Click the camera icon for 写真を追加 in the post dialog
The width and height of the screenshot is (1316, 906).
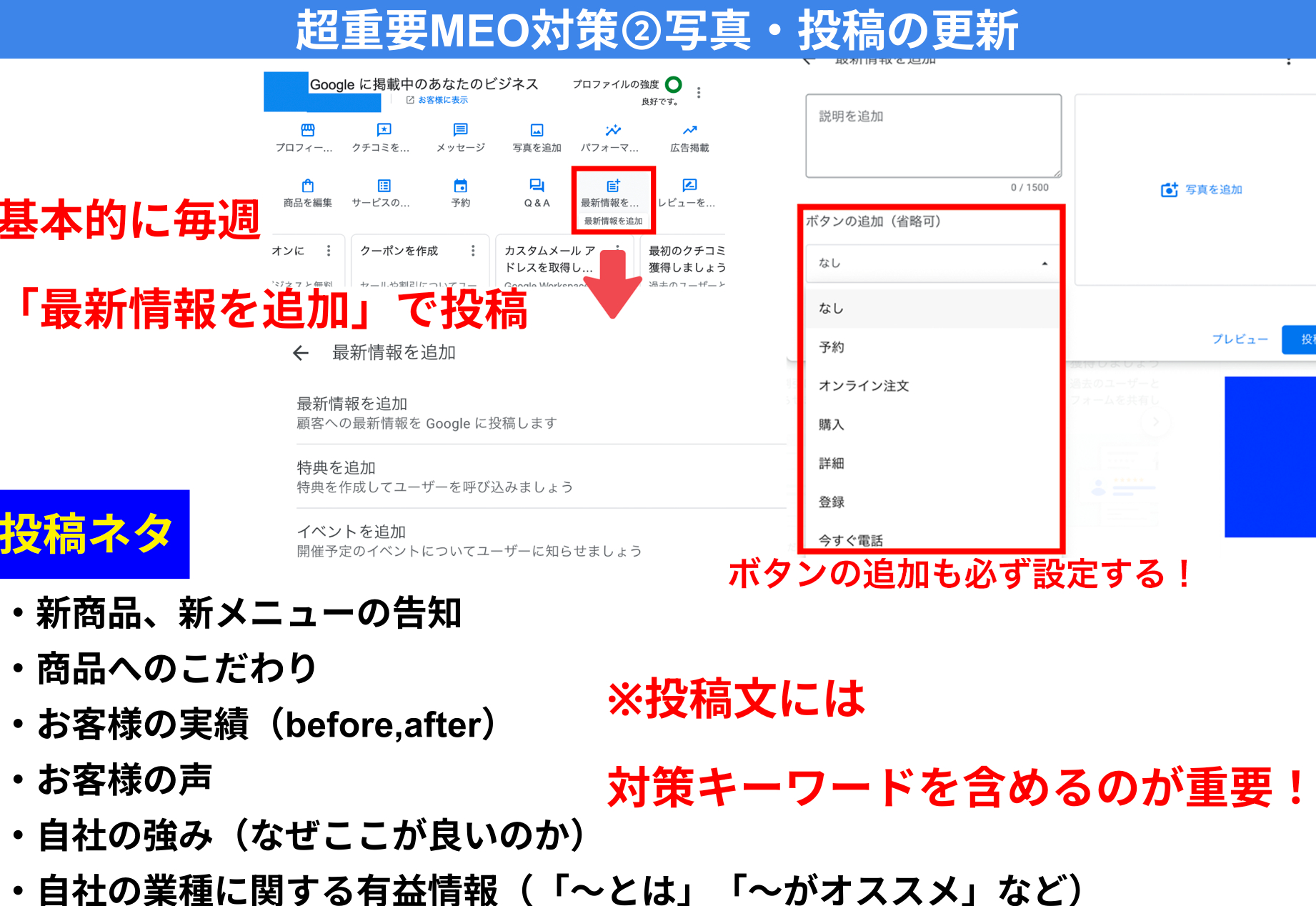pos(1169,189)
